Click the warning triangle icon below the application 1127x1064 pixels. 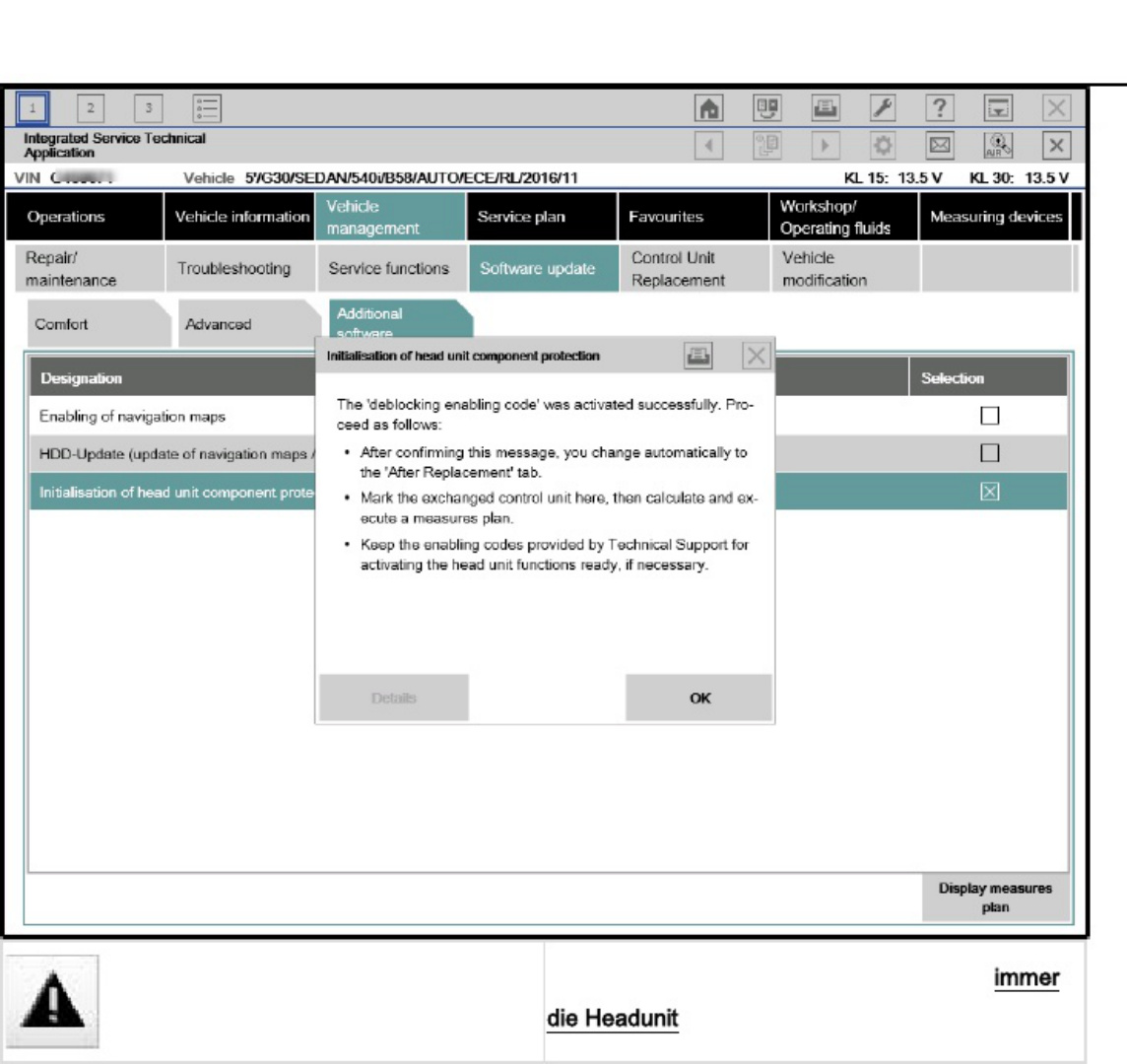click(x=52, y=1001)
